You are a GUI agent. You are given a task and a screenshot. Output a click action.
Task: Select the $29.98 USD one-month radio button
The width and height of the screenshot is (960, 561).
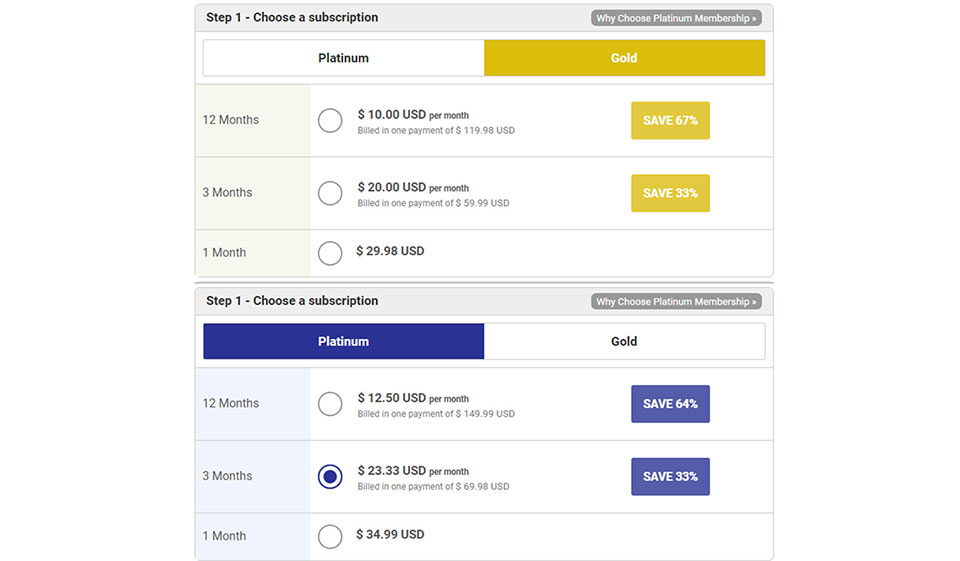[x=330, y=253]
